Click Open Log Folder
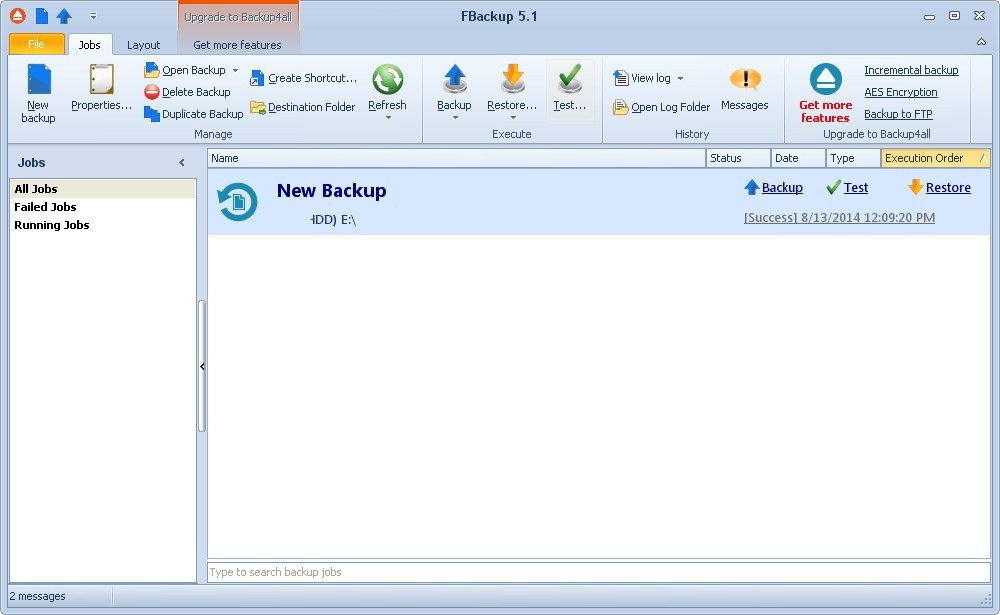The image size is (1000, 615). click(661, 107)
